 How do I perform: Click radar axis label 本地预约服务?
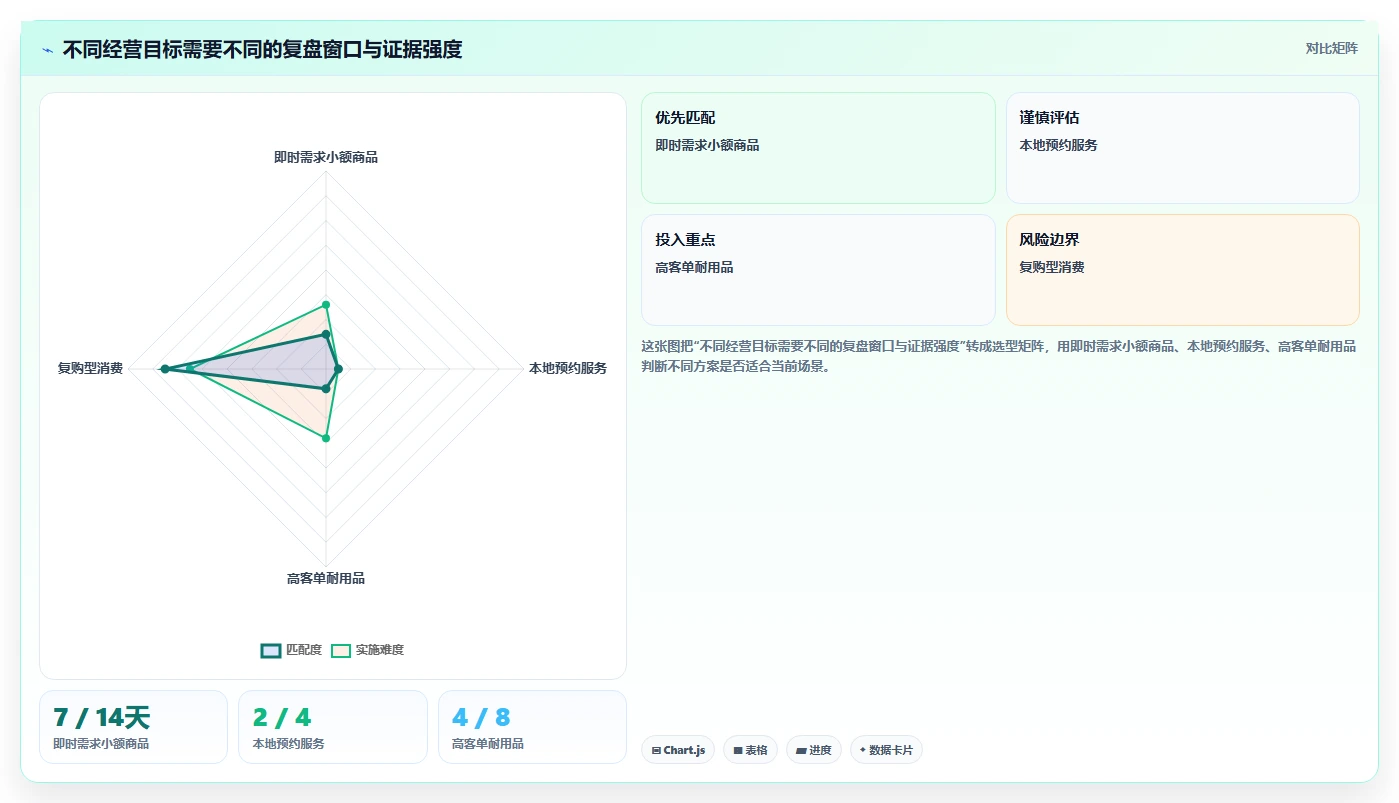568,368
